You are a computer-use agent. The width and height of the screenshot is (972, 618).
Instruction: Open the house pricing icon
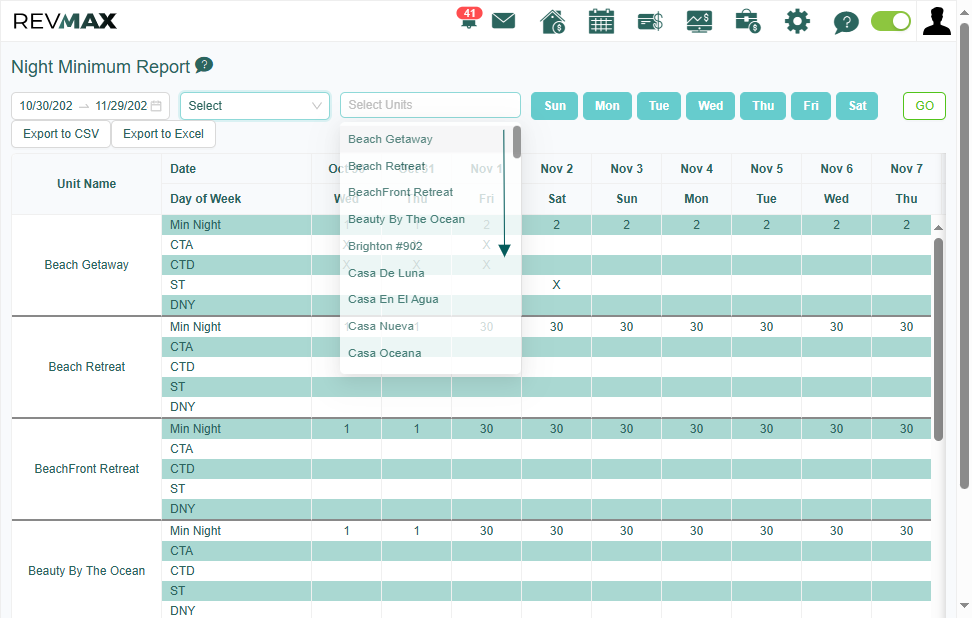552,21
